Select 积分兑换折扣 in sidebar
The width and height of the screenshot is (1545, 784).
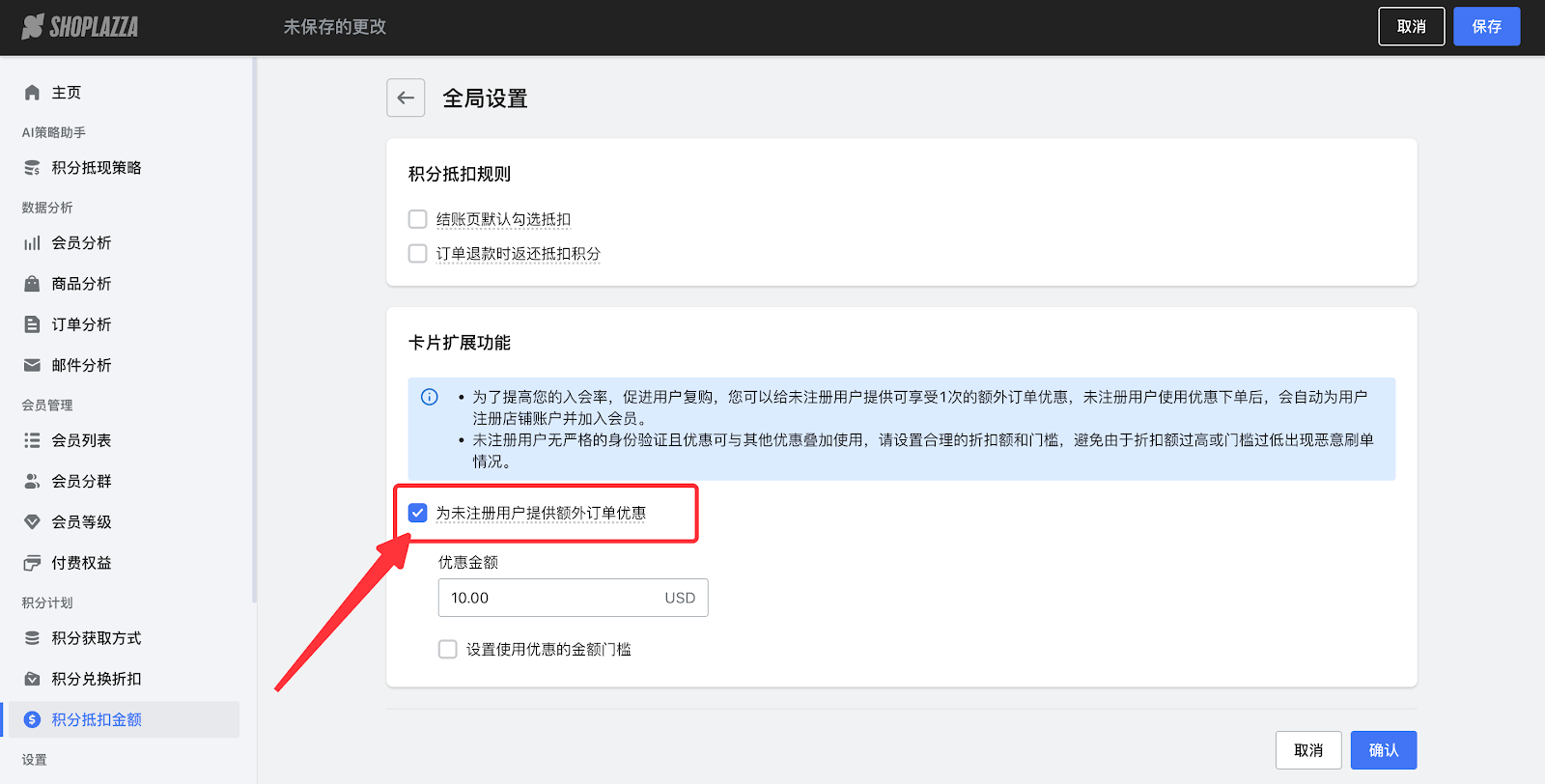(96, 679)
